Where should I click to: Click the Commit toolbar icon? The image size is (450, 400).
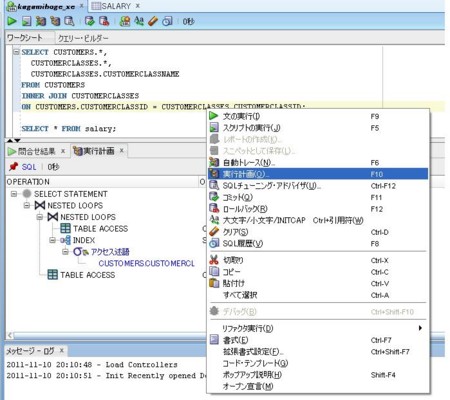pos(89,21)
